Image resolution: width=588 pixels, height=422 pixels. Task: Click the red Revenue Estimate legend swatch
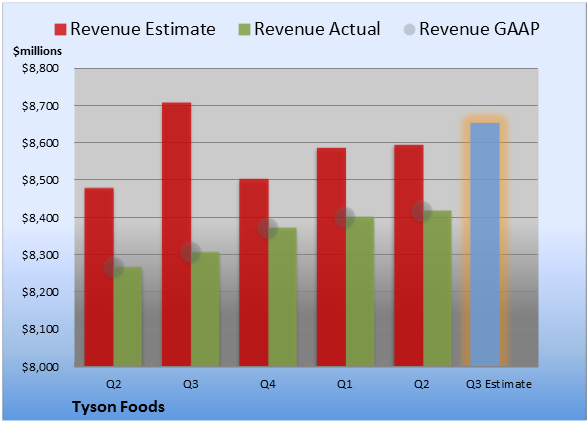pos(60,29)
